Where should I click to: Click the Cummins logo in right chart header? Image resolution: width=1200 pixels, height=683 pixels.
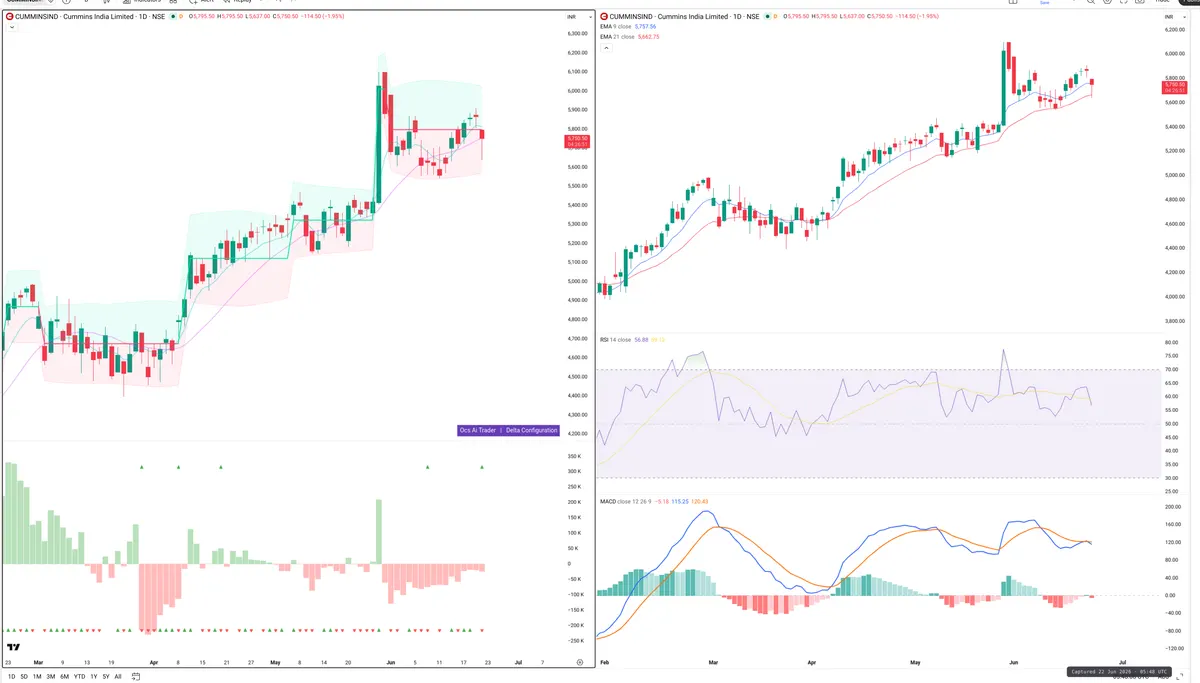(605, 17)
